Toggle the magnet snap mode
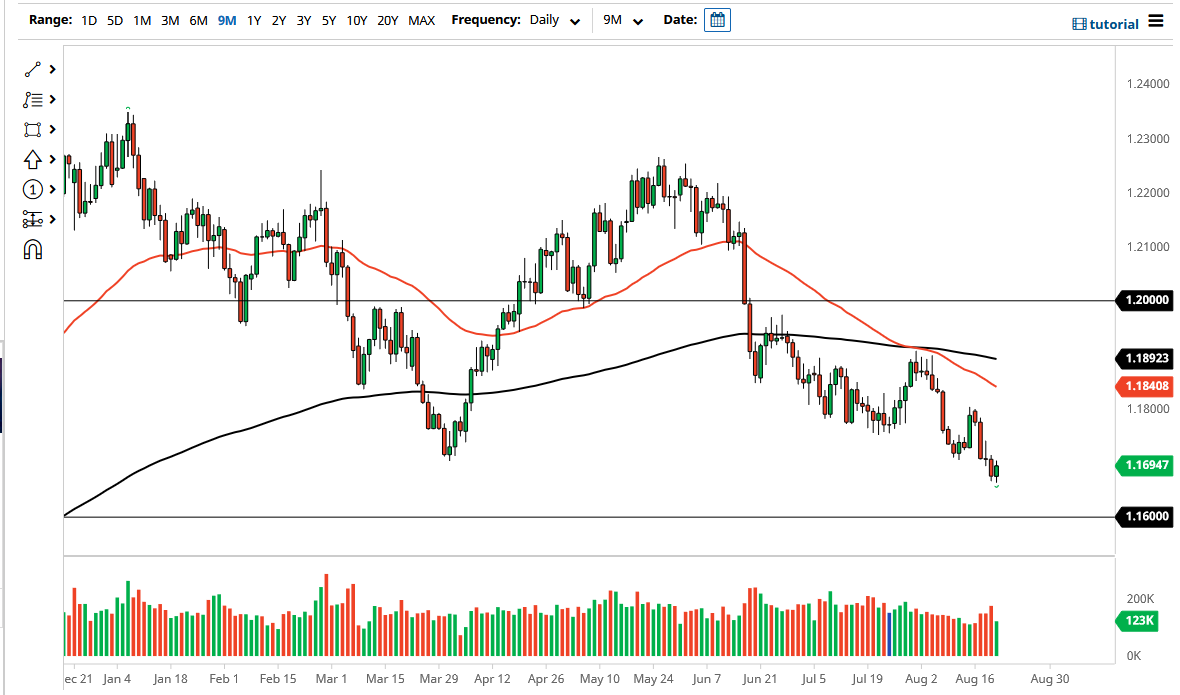Image resolution: width=1180 pixels, height=695 pixels. (33, 250)
